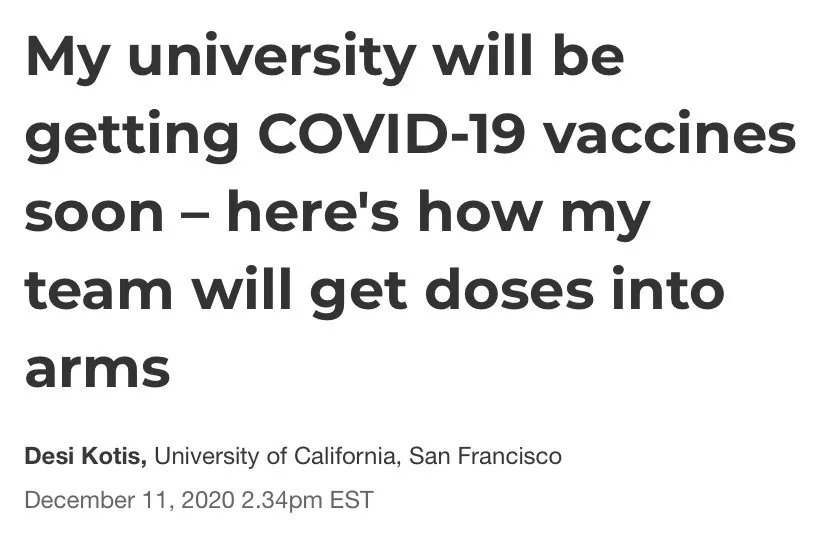Click the word into in the headline

click(x=675, y=290)
